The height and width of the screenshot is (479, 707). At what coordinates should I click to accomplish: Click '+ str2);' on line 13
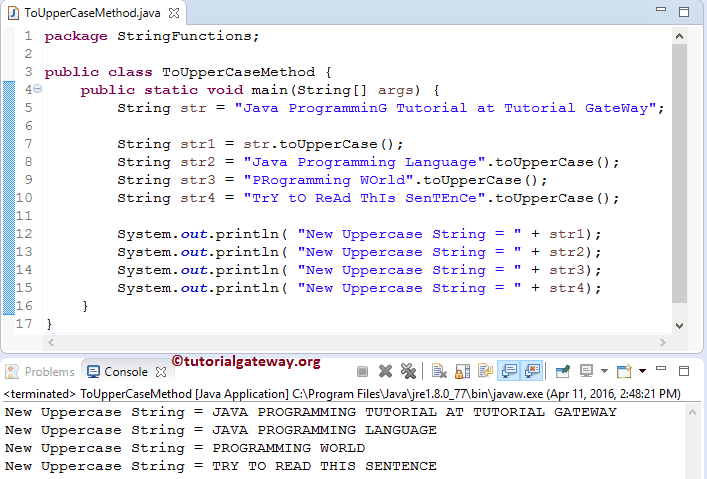point(566,252)
